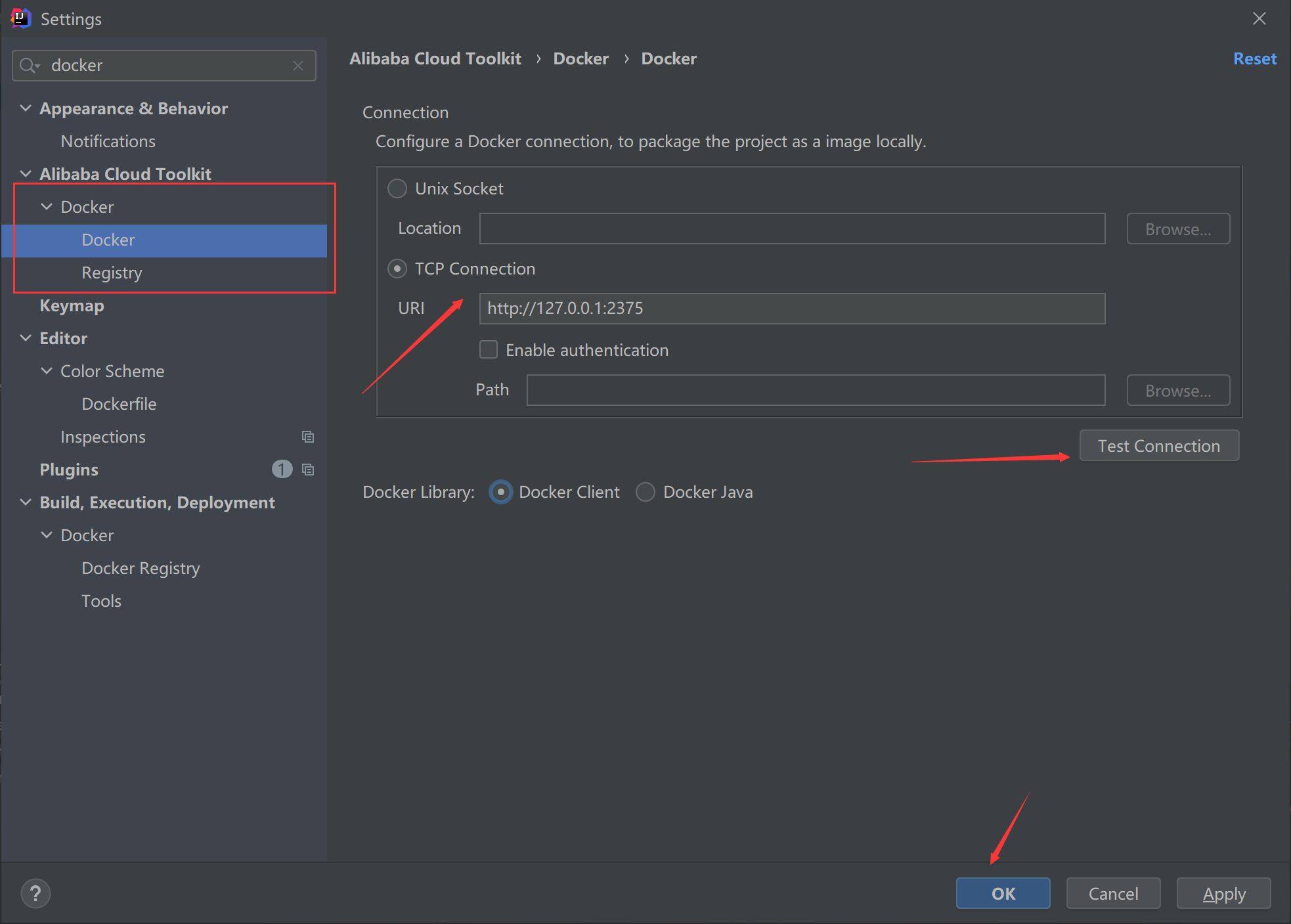The height and width of the screenshot is (924, 1291).
Task: Collapse the Editor tree node
Action: point(26,338)
